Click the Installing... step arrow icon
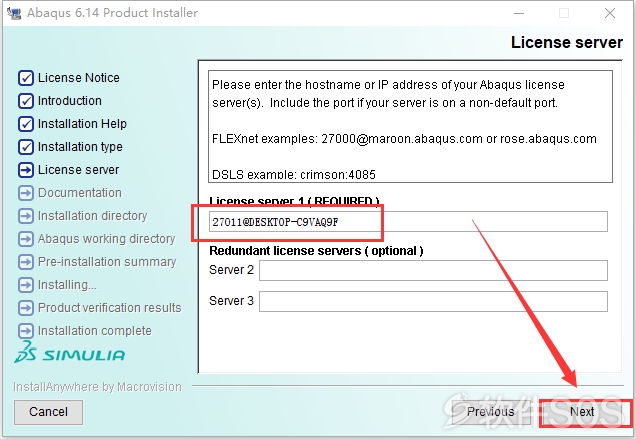 pos(26,285)
